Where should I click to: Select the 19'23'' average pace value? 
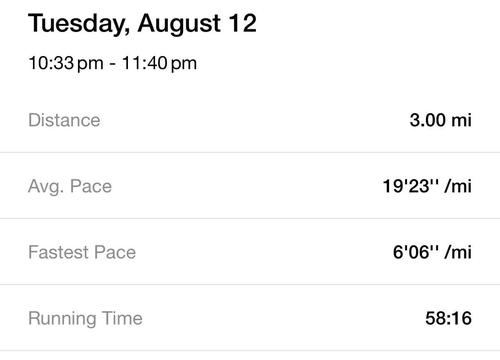[x=411, y=186]
